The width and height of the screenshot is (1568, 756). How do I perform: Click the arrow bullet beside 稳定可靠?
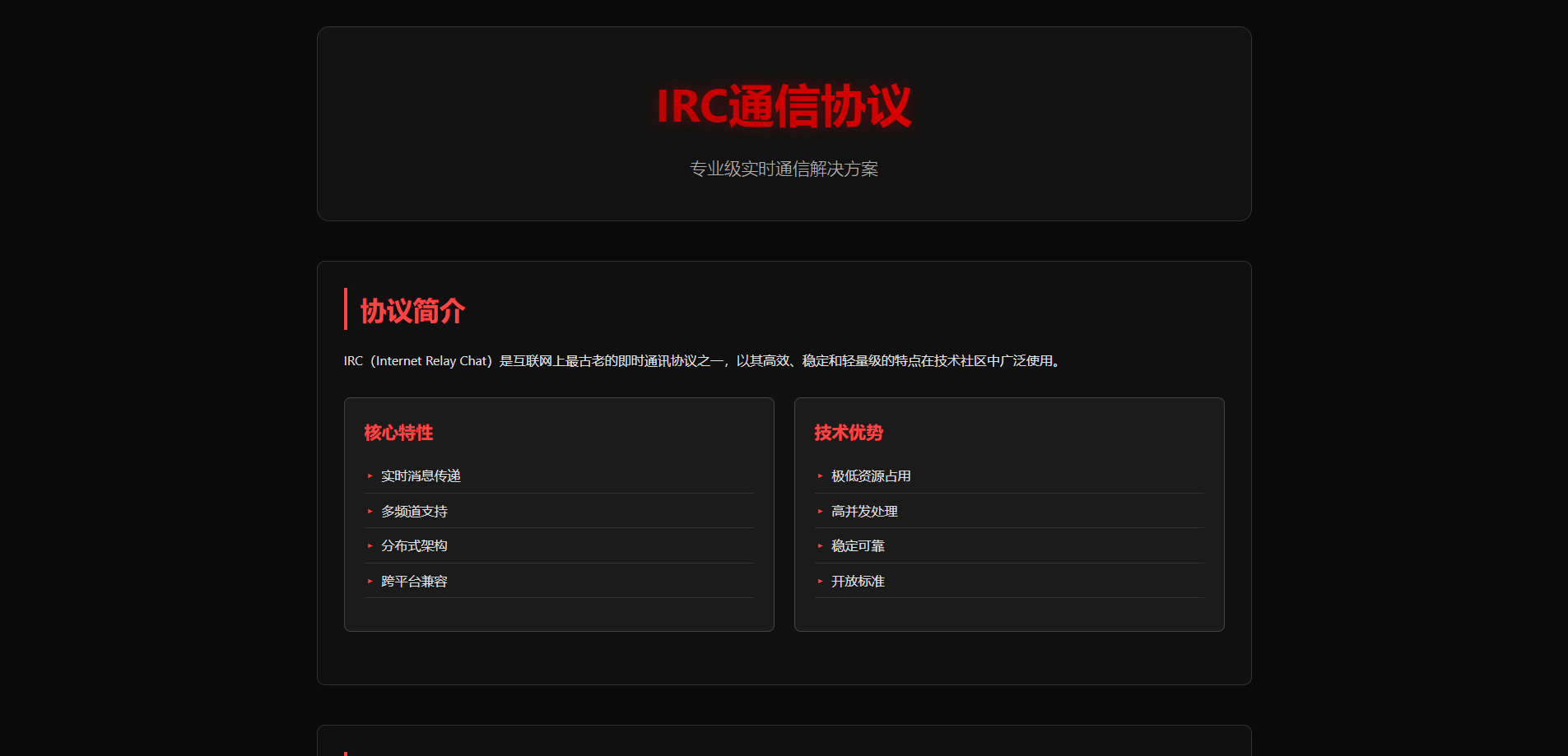[x=820, y=546]
